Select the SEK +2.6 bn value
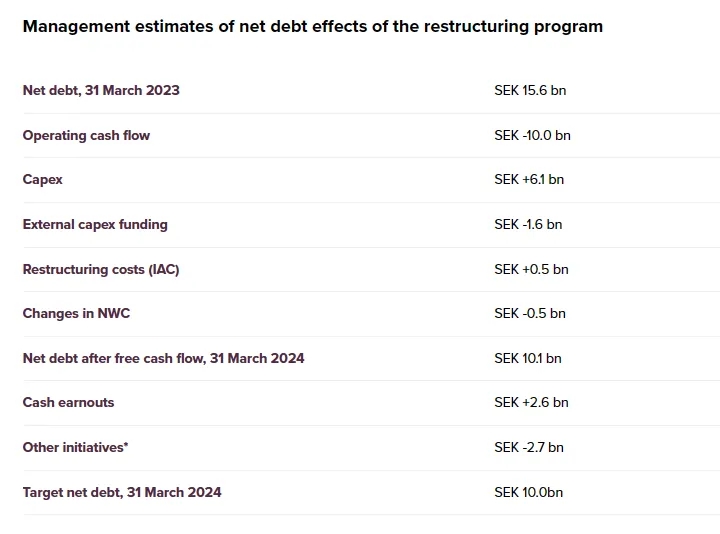 tap(531, 403)
